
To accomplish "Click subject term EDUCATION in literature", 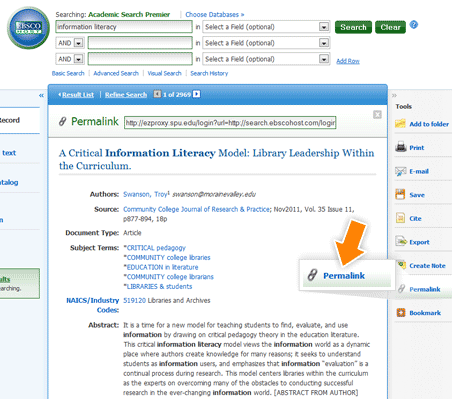I will (x=162, y=267).
